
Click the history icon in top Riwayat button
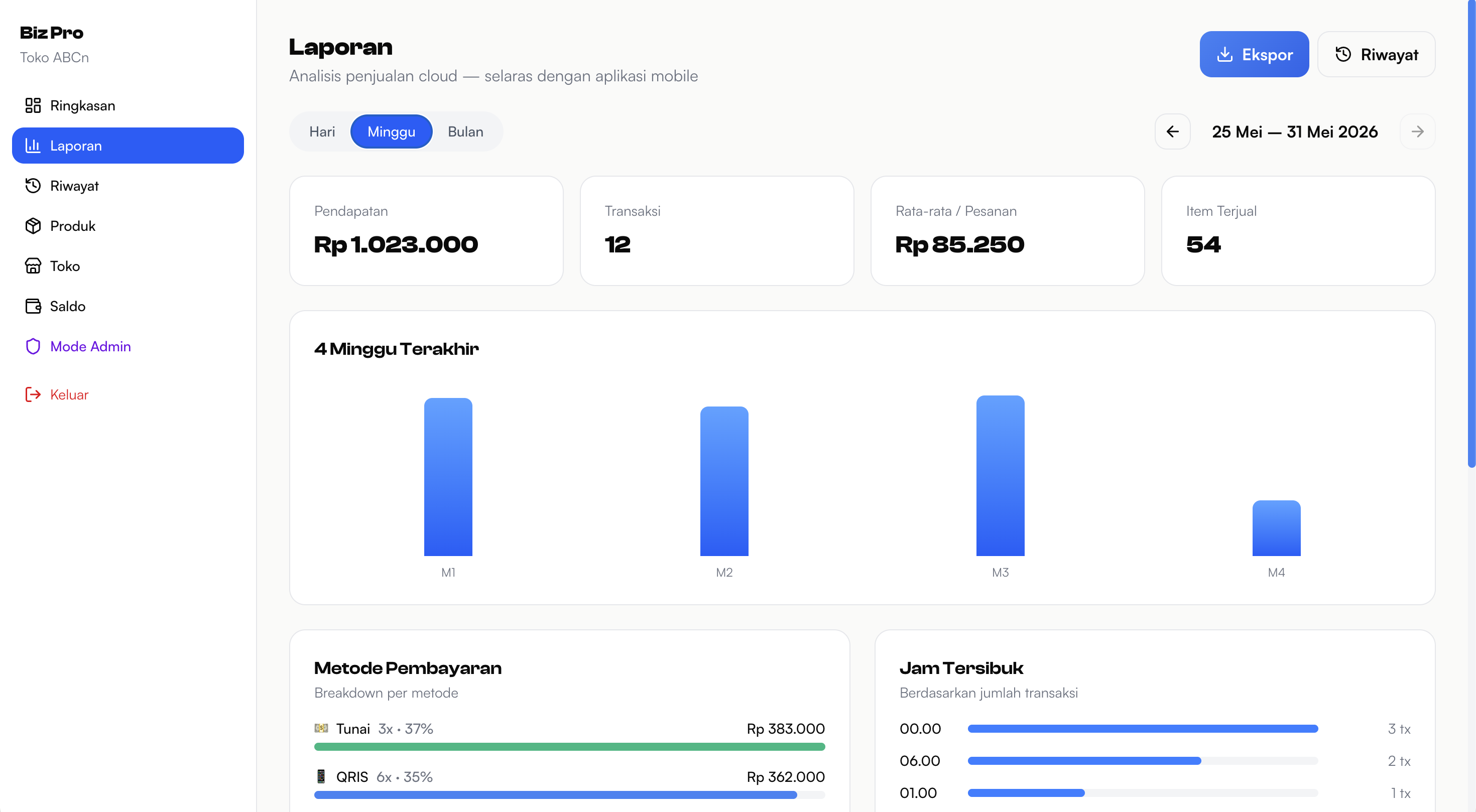click(x=1343, y=54)
